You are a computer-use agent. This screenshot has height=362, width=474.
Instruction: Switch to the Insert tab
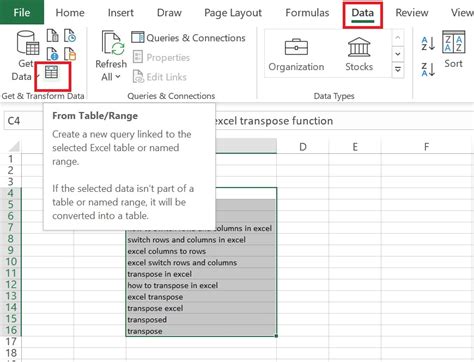pos(121,13)
